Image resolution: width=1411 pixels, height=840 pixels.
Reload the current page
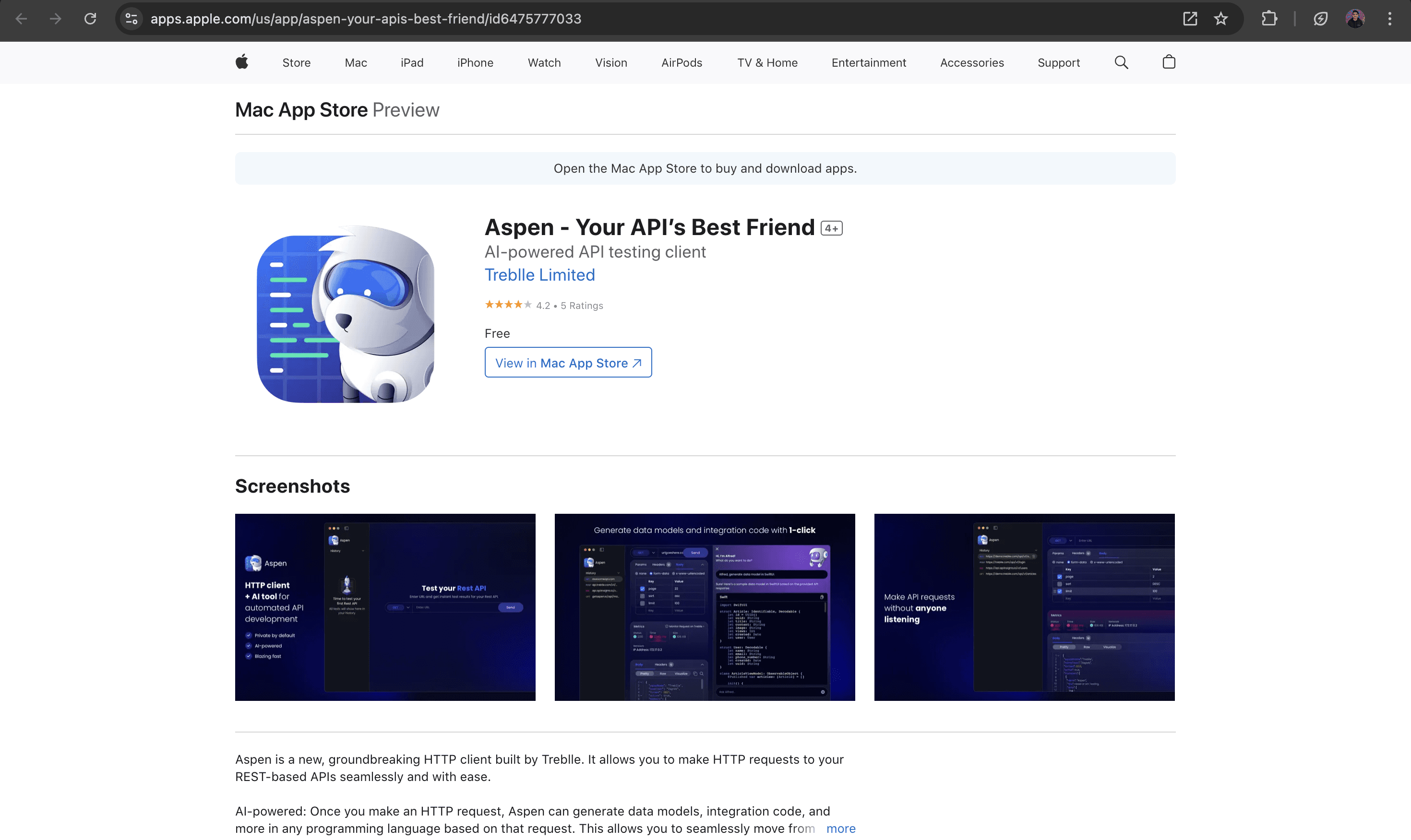[90, 19]
